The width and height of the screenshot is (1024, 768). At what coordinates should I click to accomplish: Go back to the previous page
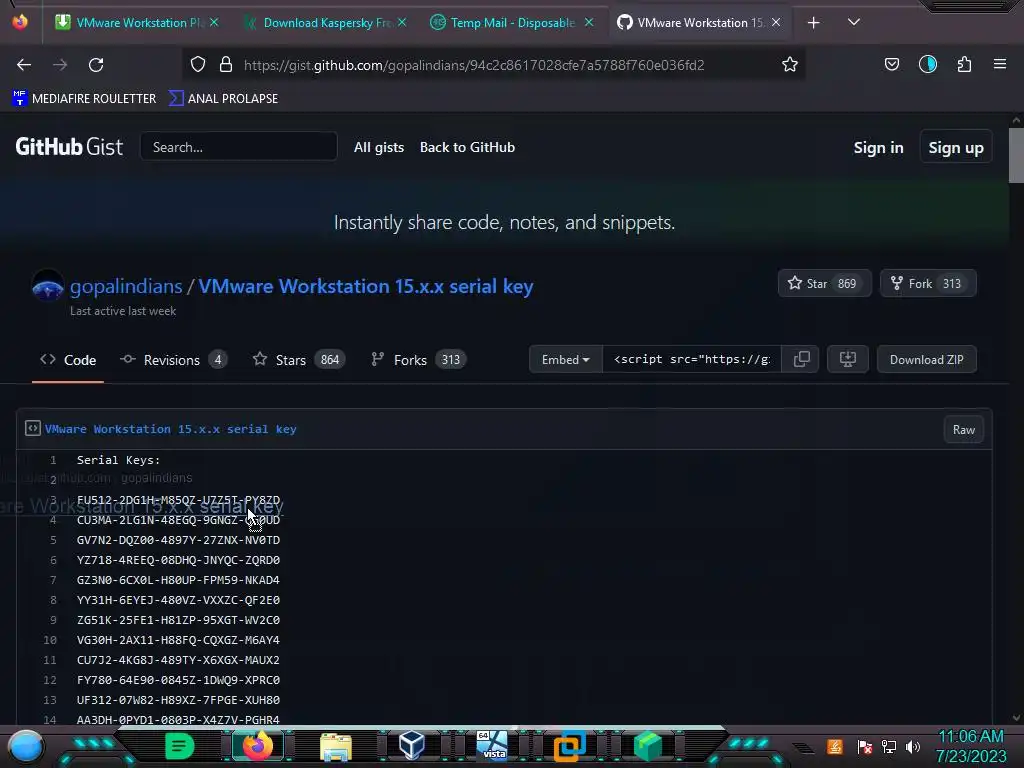click(x=24, y=65)
